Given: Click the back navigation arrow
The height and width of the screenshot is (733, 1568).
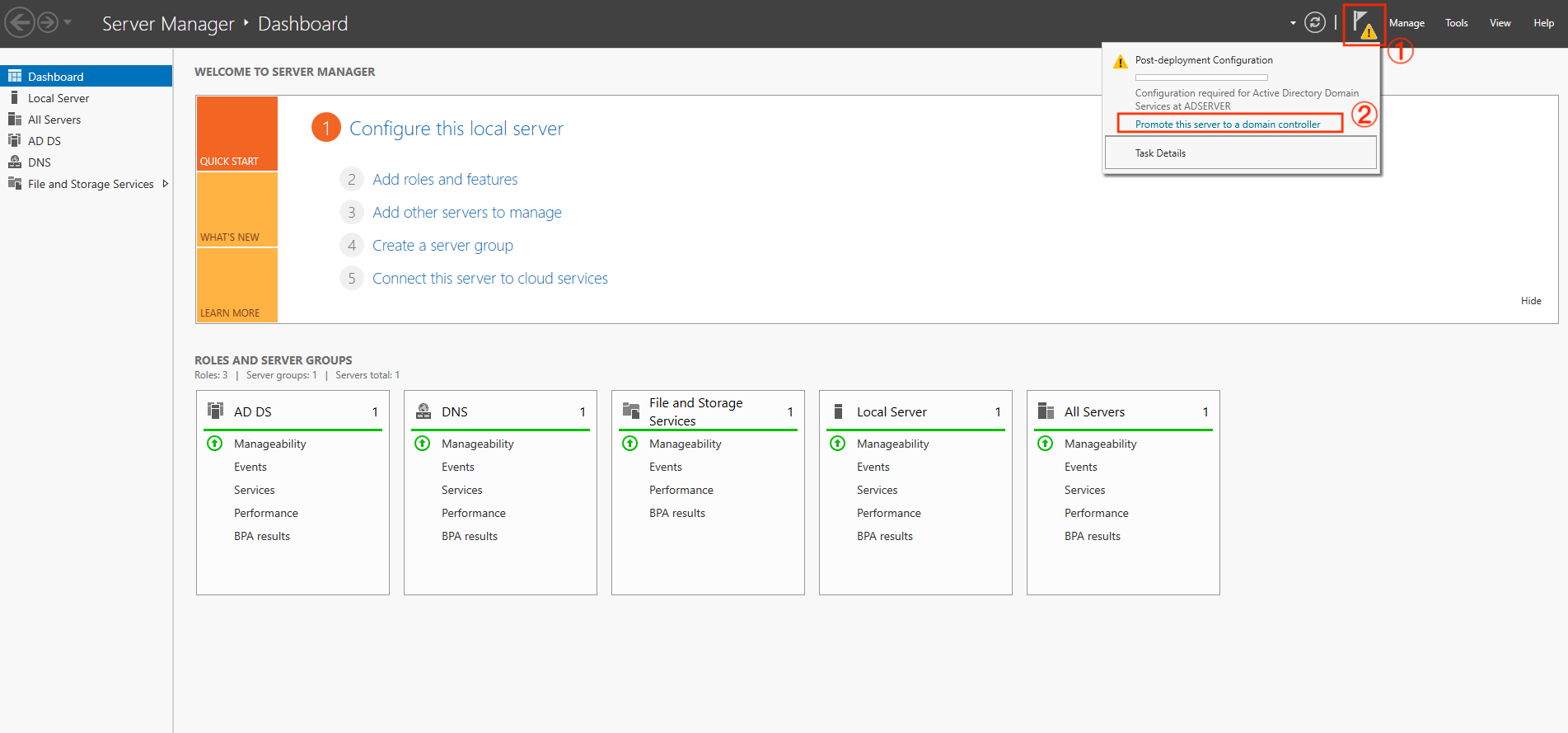Looking at the screenshot, I should (x=21, y=22).
